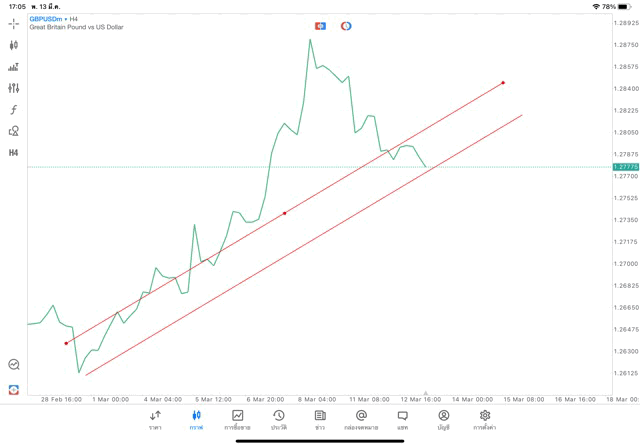Image resolution: width=640 pixels, height=447 pixels.
Task: Tap the current price label 1.27775
Action: (x=625, y=167)
